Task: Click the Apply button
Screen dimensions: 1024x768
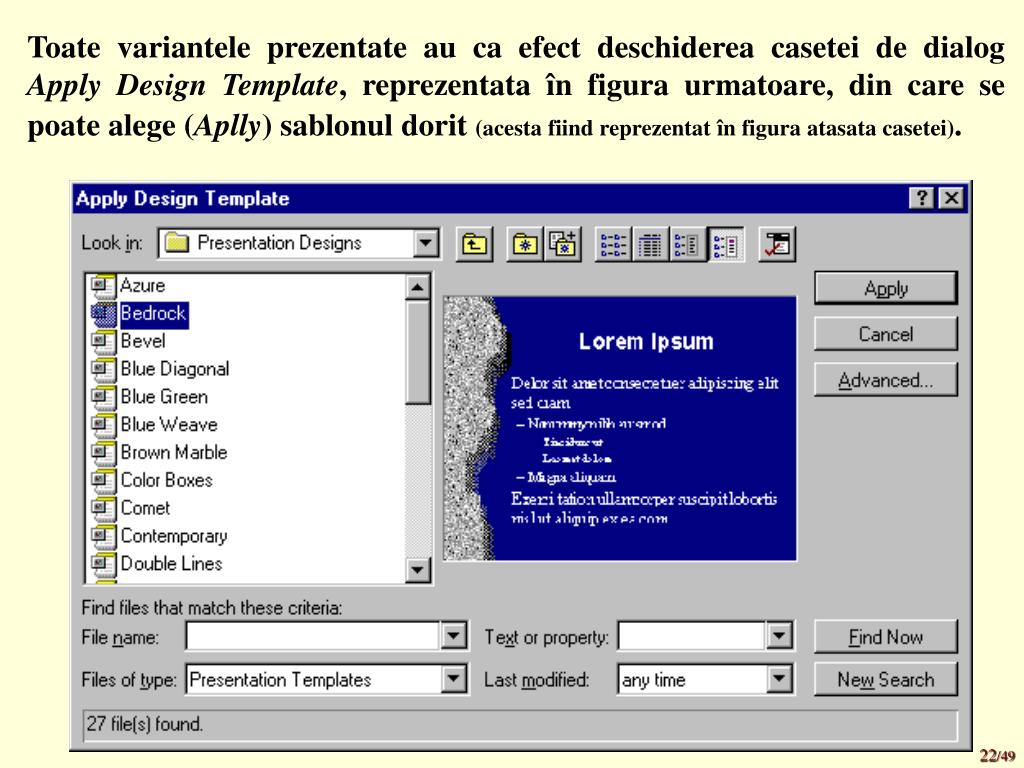Action: click(x=886, y=289)
